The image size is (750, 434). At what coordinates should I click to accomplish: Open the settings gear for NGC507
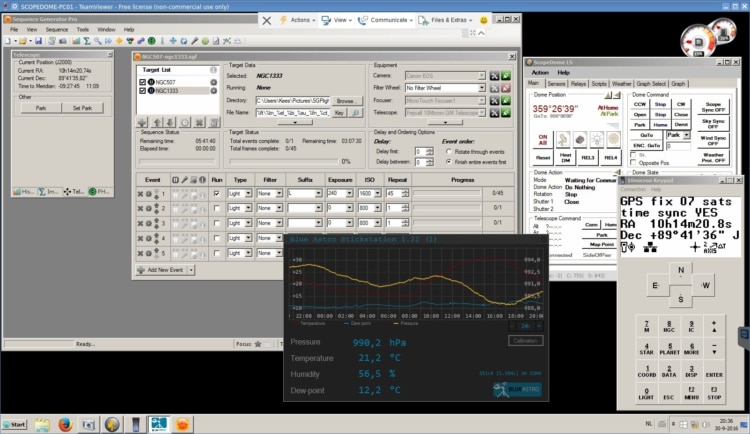point(214,82)
